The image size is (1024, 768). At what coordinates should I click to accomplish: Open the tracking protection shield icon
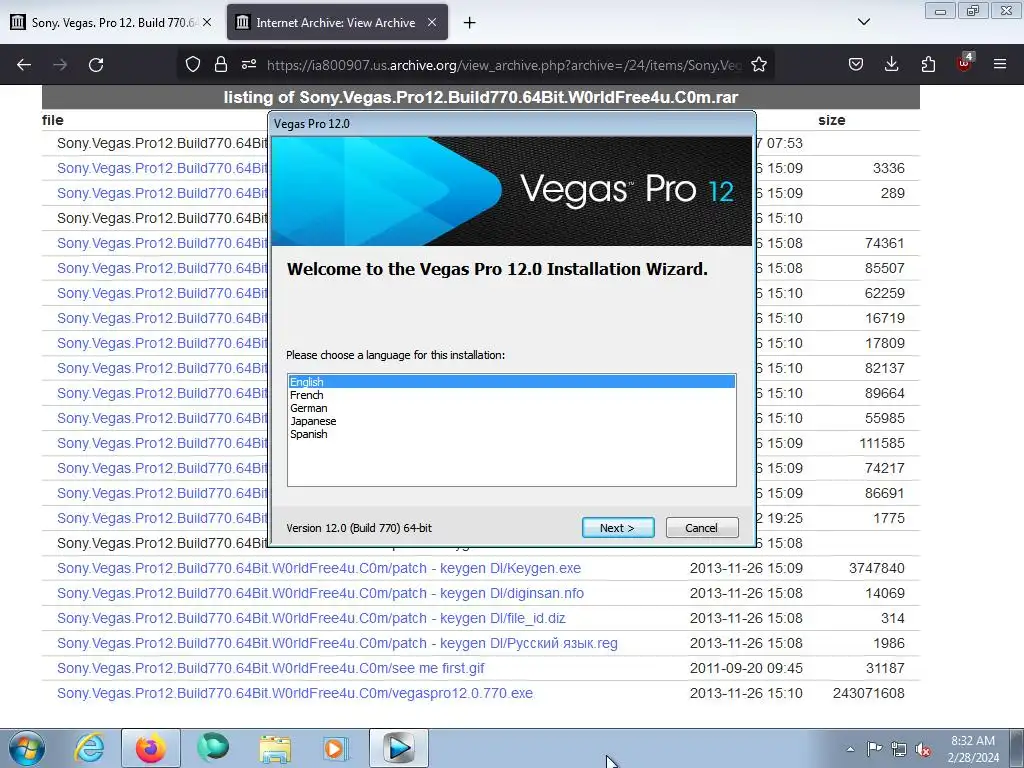(x=193, y=65)
